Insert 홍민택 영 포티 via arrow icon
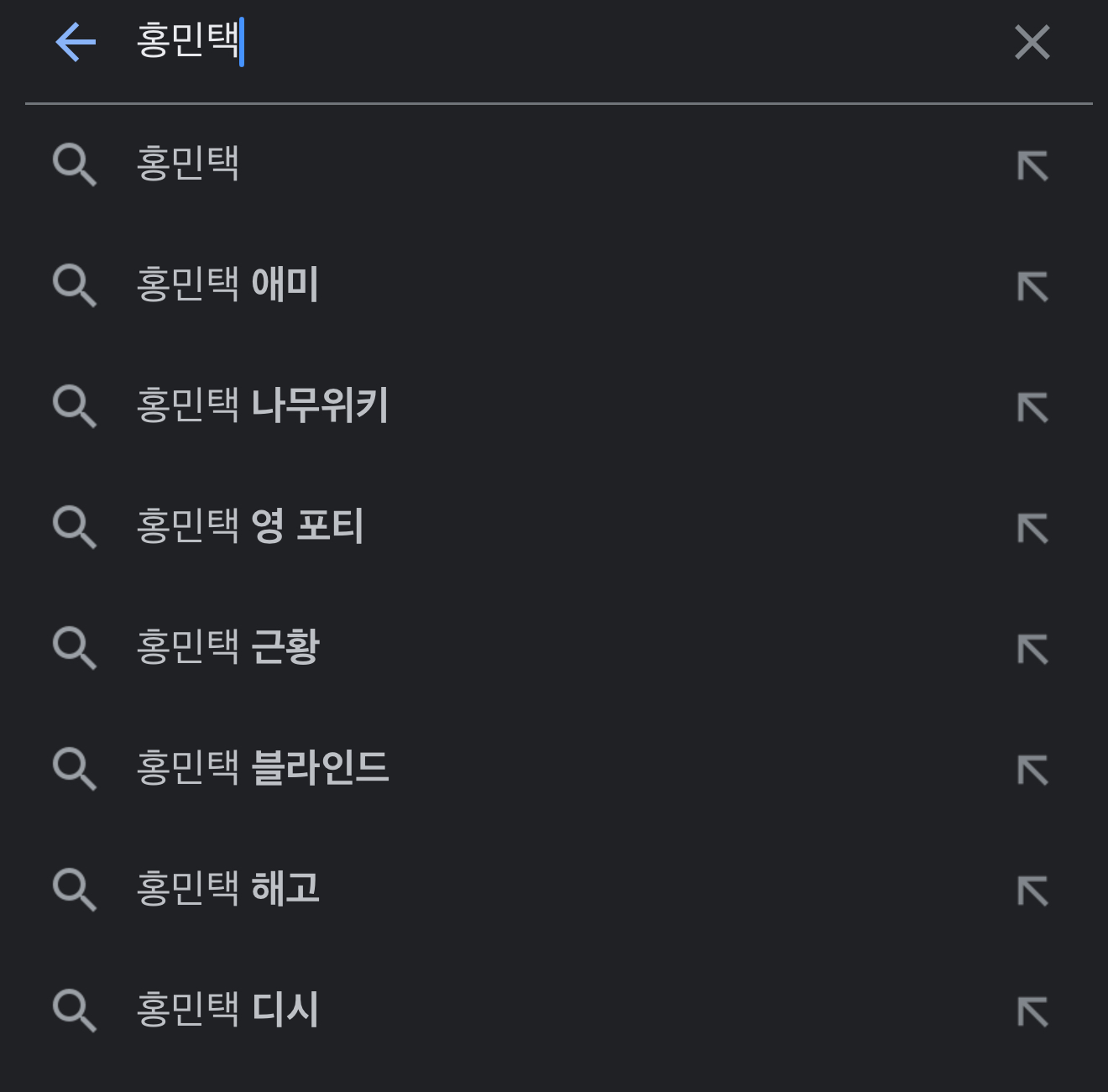Screen dimensions: 1108x1092 tap(1032, 528)
